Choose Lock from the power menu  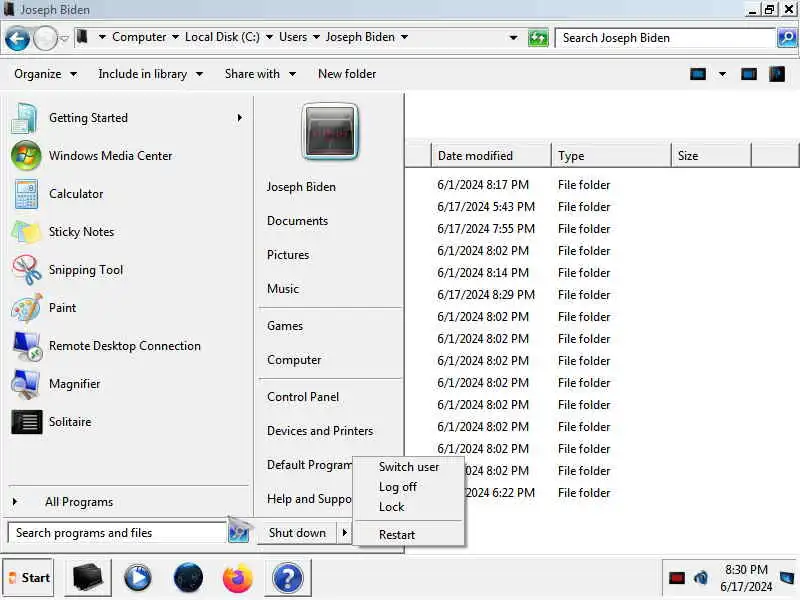point(391,507)
